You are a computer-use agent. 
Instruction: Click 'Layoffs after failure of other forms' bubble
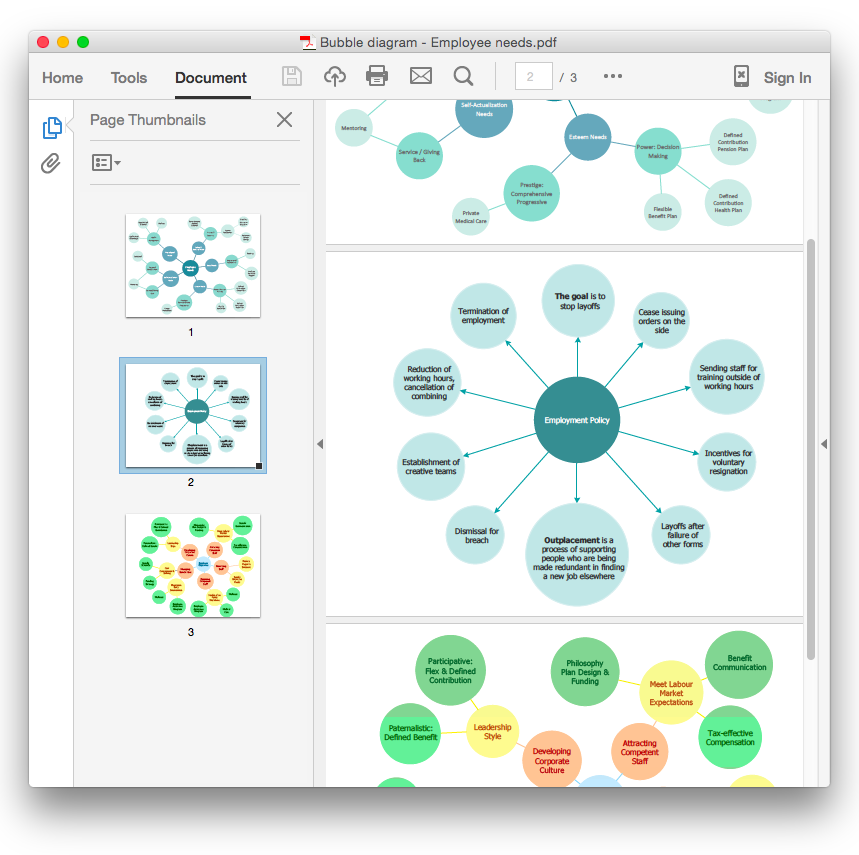coord(682,535)
